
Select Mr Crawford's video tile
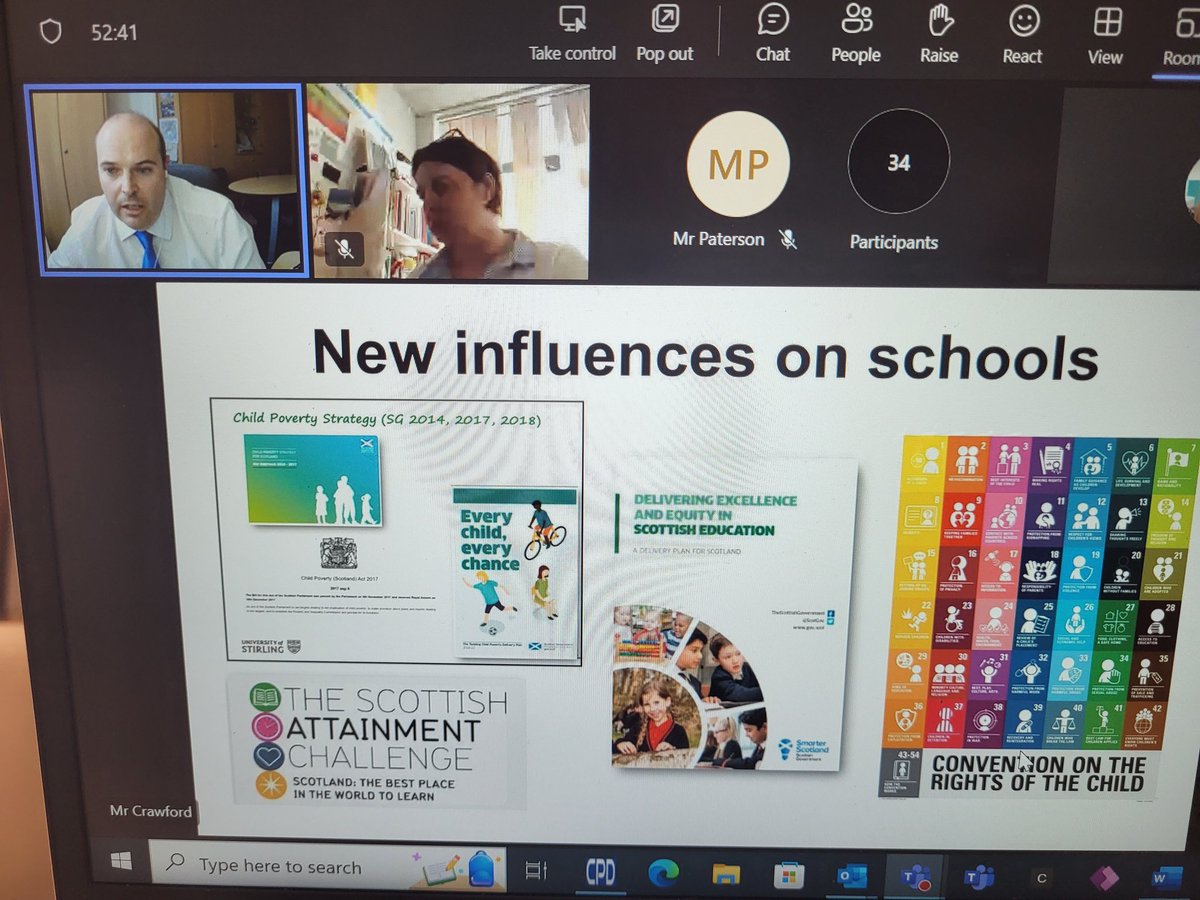point(170,180)
